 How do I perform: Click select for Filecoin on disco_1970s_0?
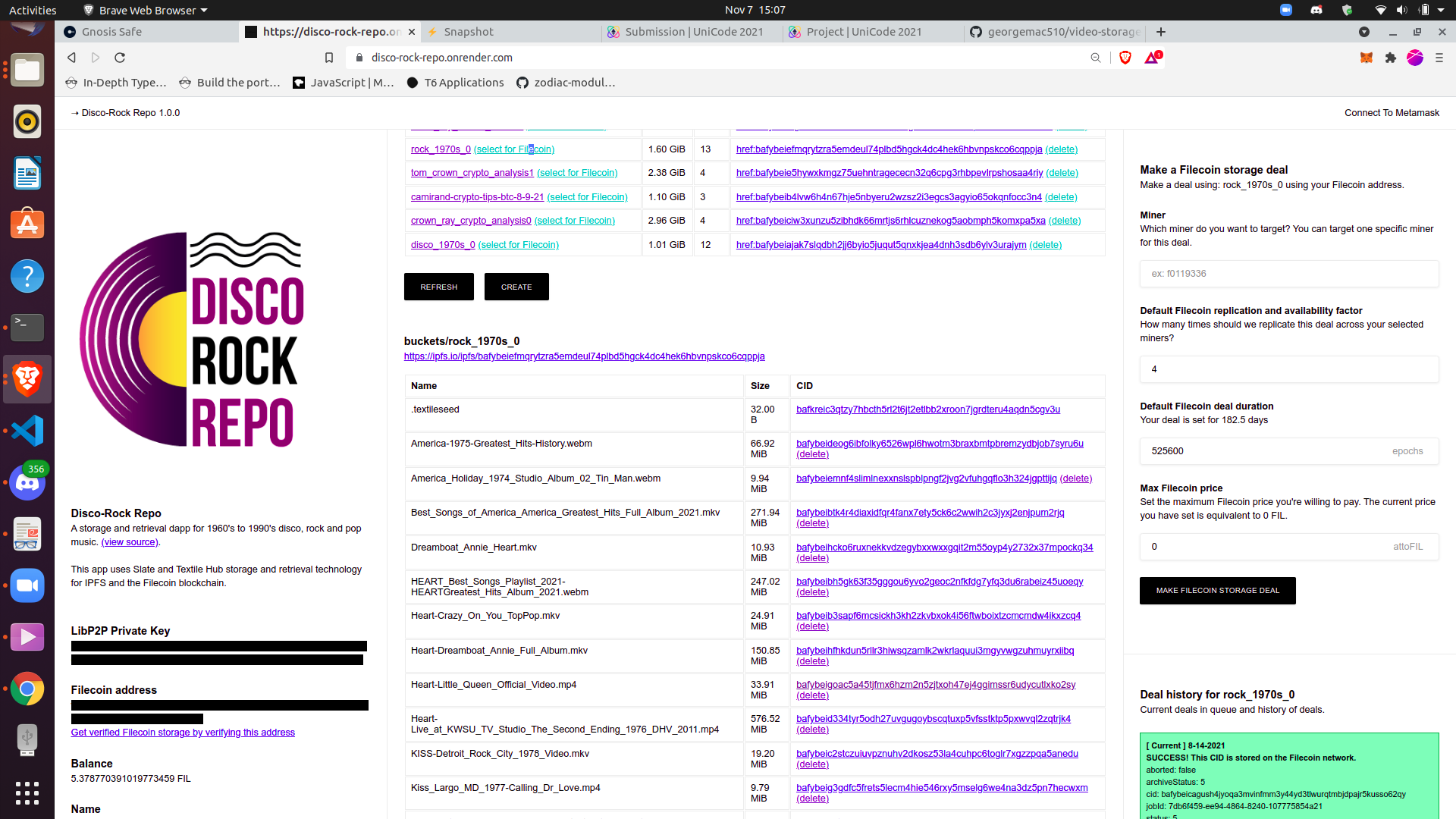[x=519, y=244]
